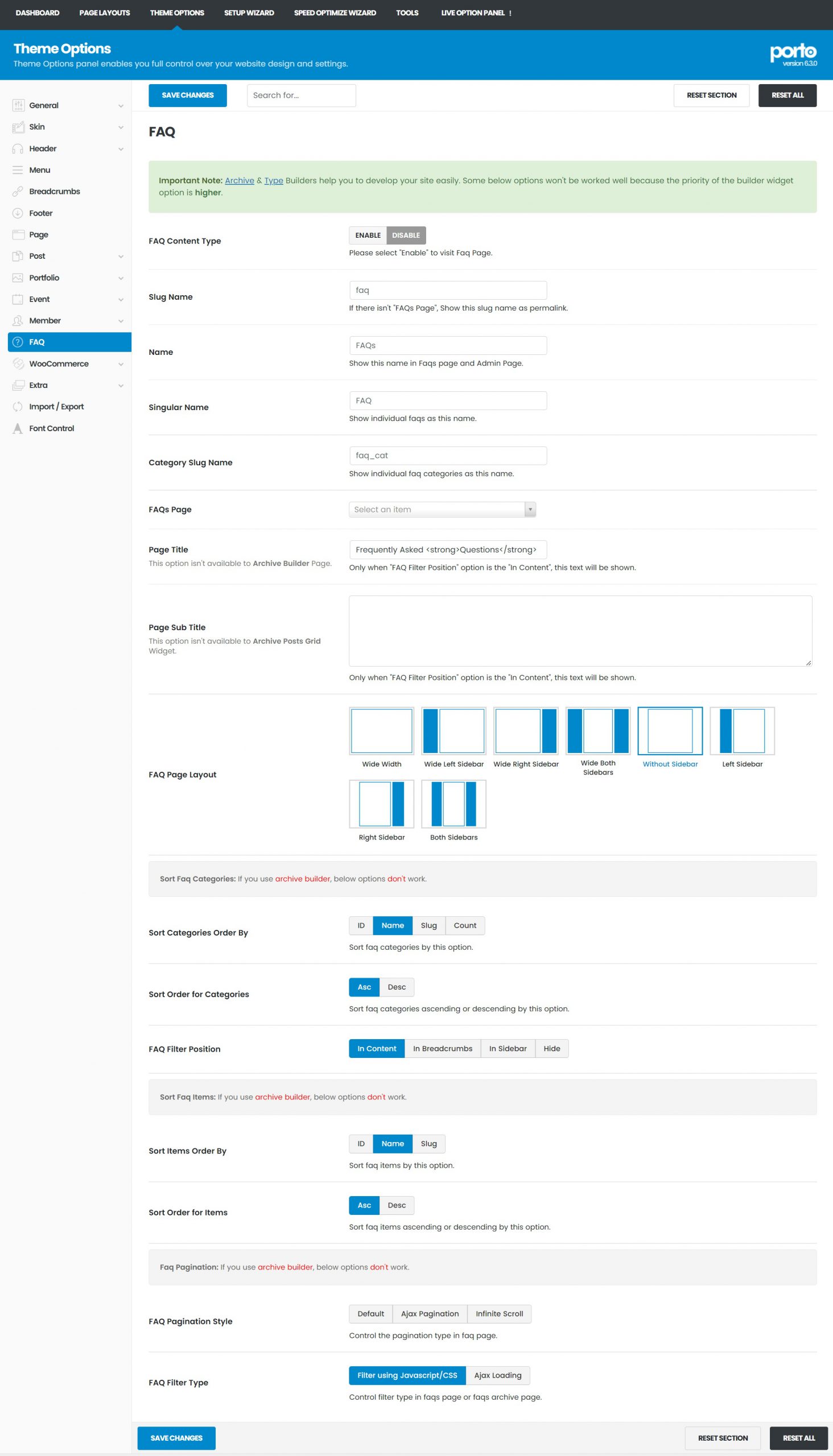Follow the Archive builder link in note
The width and height of the screenshot is (833, 1456).
pos(239,181)
